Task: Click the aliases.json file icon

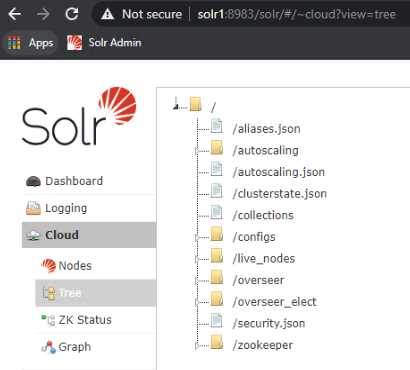Action: pos(217,126)
